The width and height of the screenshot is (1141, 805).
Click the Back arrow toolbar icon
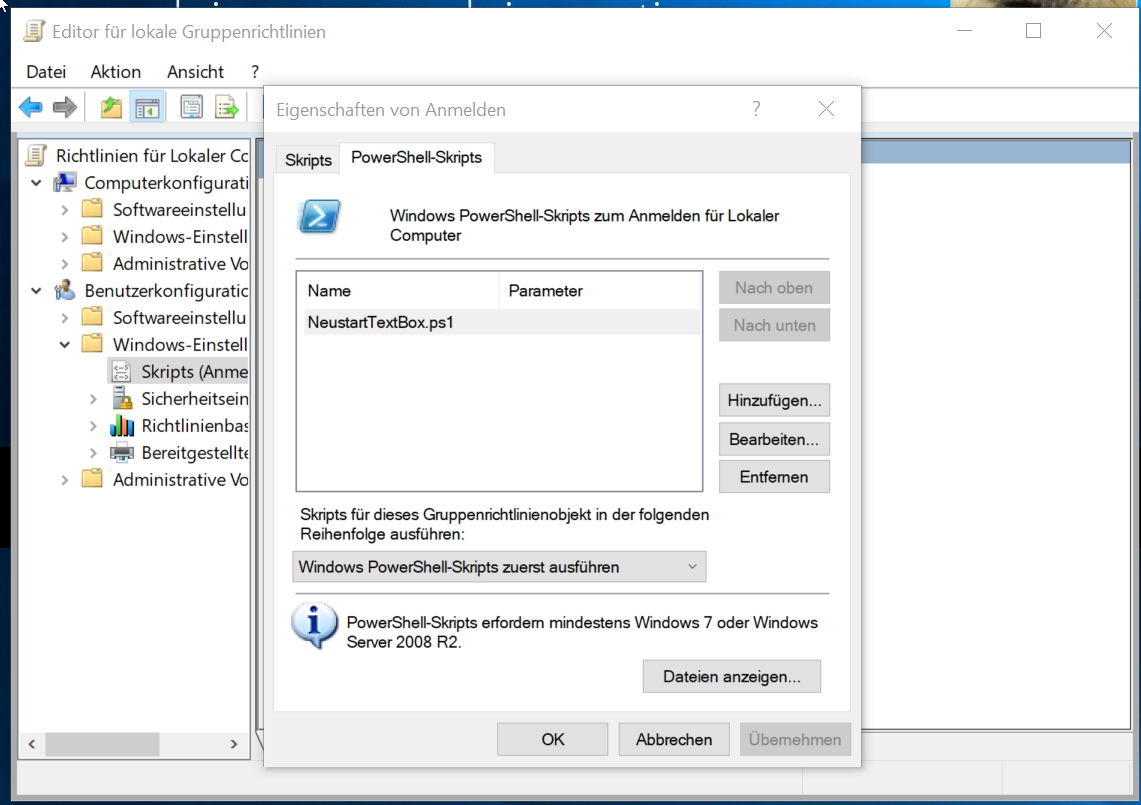[31, 108]
